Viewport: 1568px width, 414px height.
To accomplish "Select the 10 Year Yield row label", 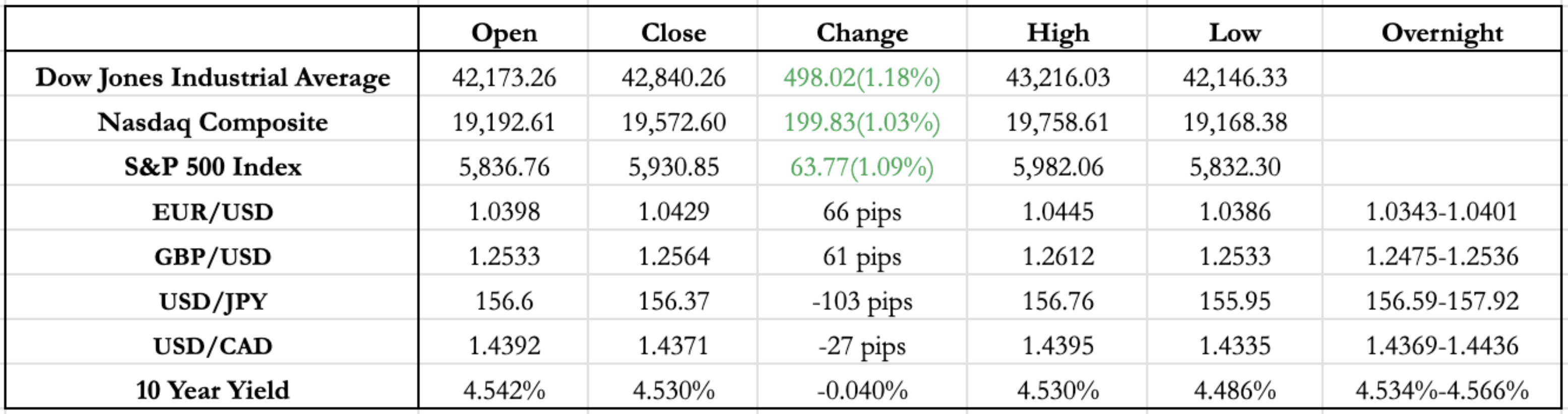I will [x=212, y=390].
